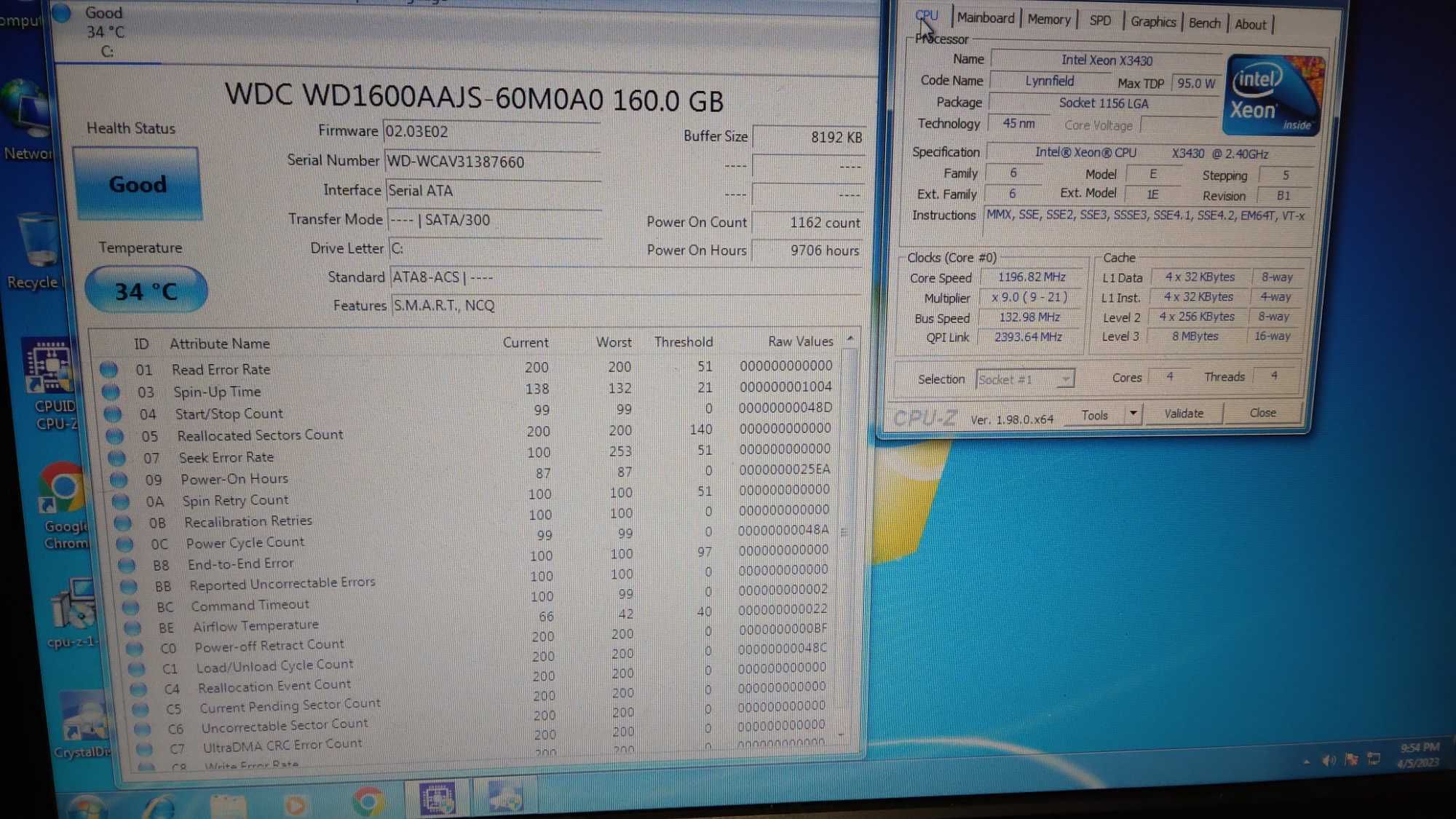Switch to the Mainboard tab
The image size is (1456, 819).
click(x=985, y=18)
